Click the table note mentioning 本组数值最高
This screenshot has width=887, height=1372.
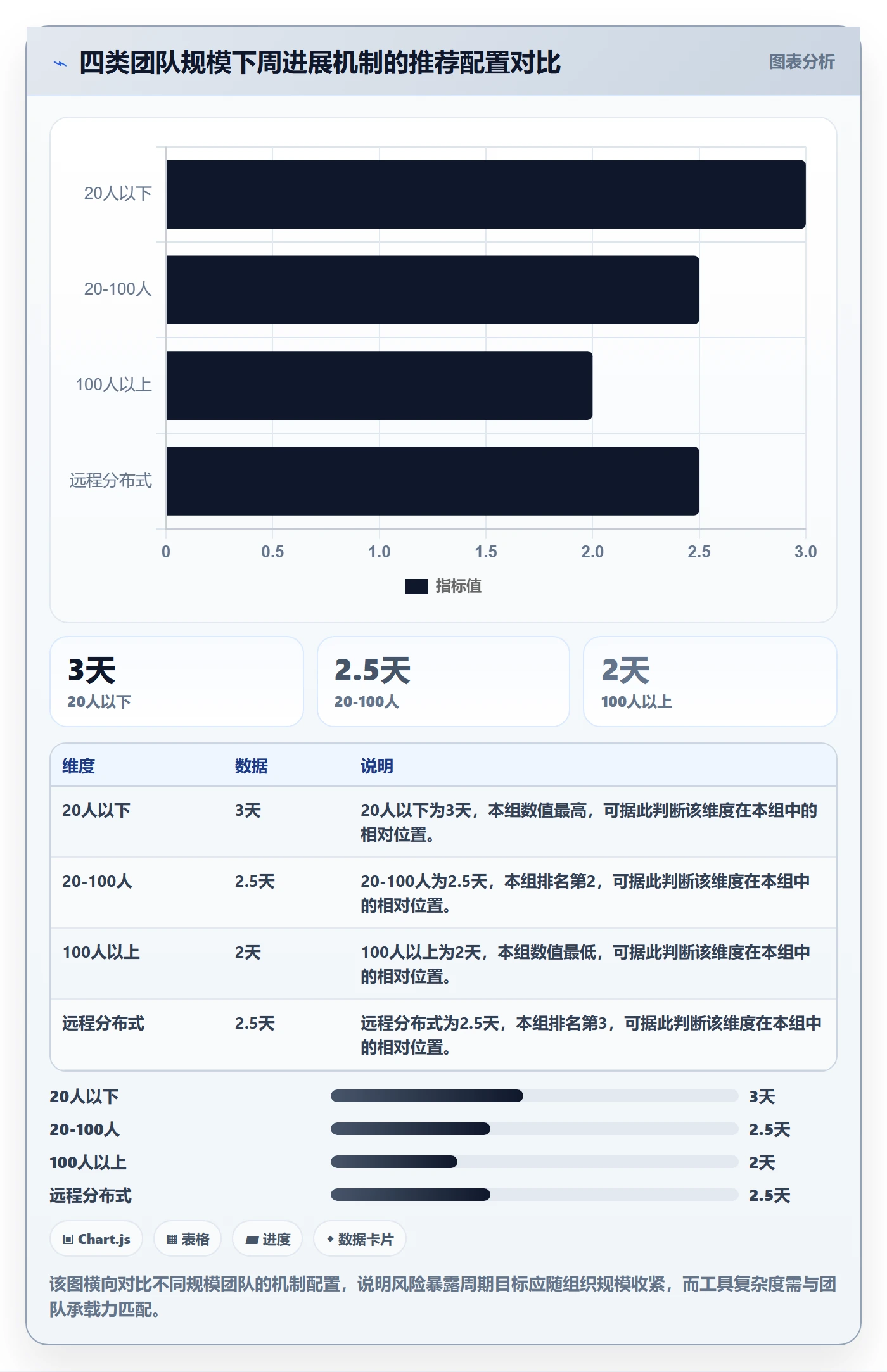pyautogui.click(x=589, y=822)
